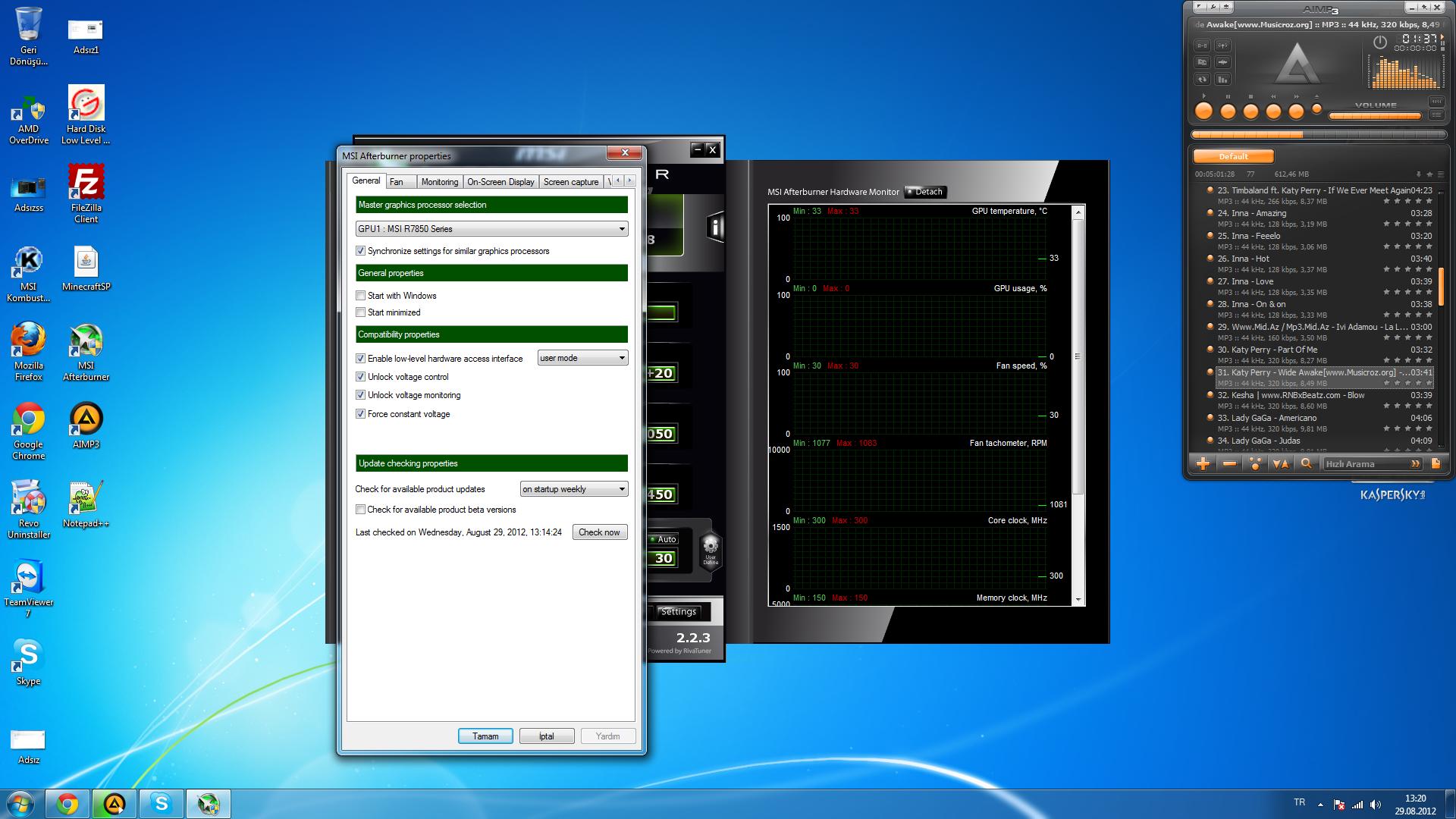This screenshot has height=819, width=1456.
Task: Open the On-Screen Display tab
Action: [500, 182]
